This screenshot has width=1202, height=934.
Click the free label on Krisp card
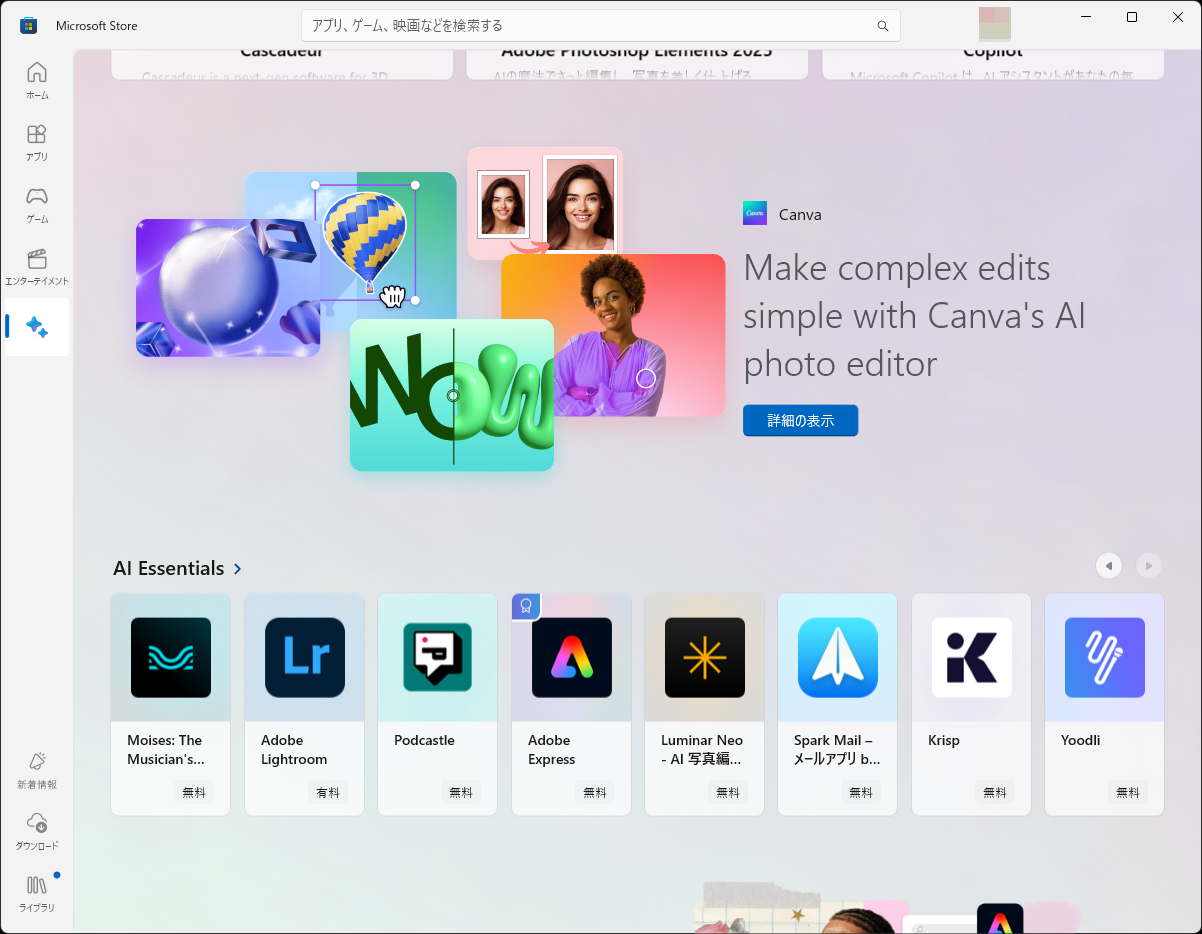995,792
